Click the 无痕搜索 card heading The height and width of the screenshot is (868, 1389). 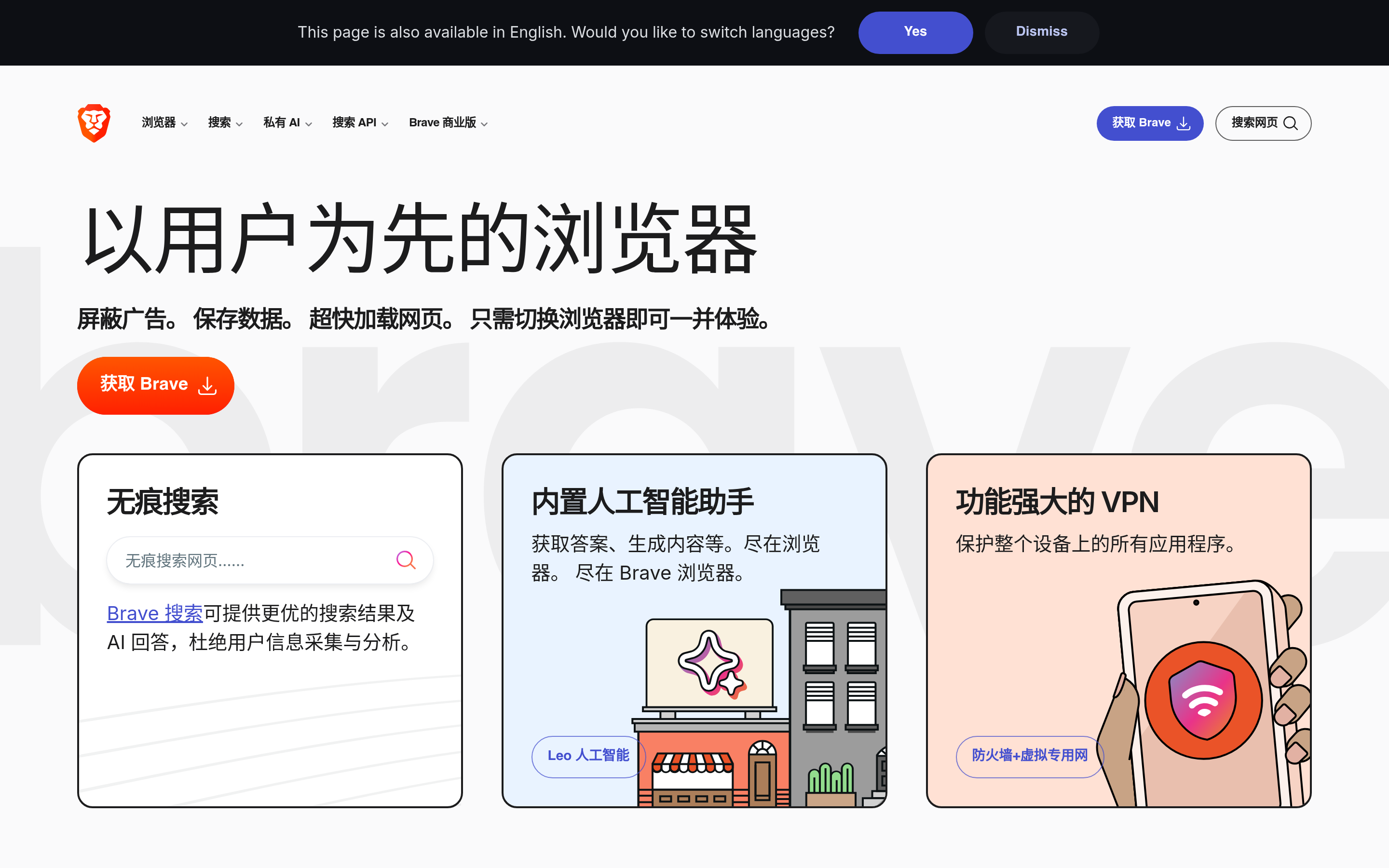(x=163, y=501)
